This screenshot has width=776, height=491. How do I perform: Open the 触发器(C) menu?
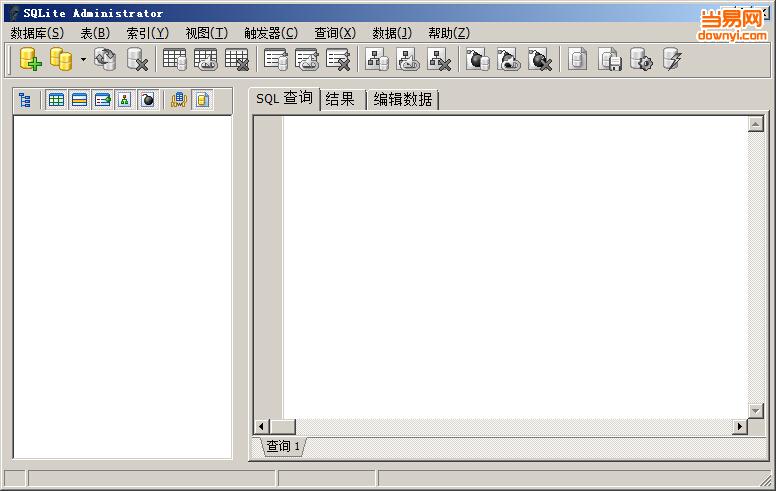(x=270, y=33)
